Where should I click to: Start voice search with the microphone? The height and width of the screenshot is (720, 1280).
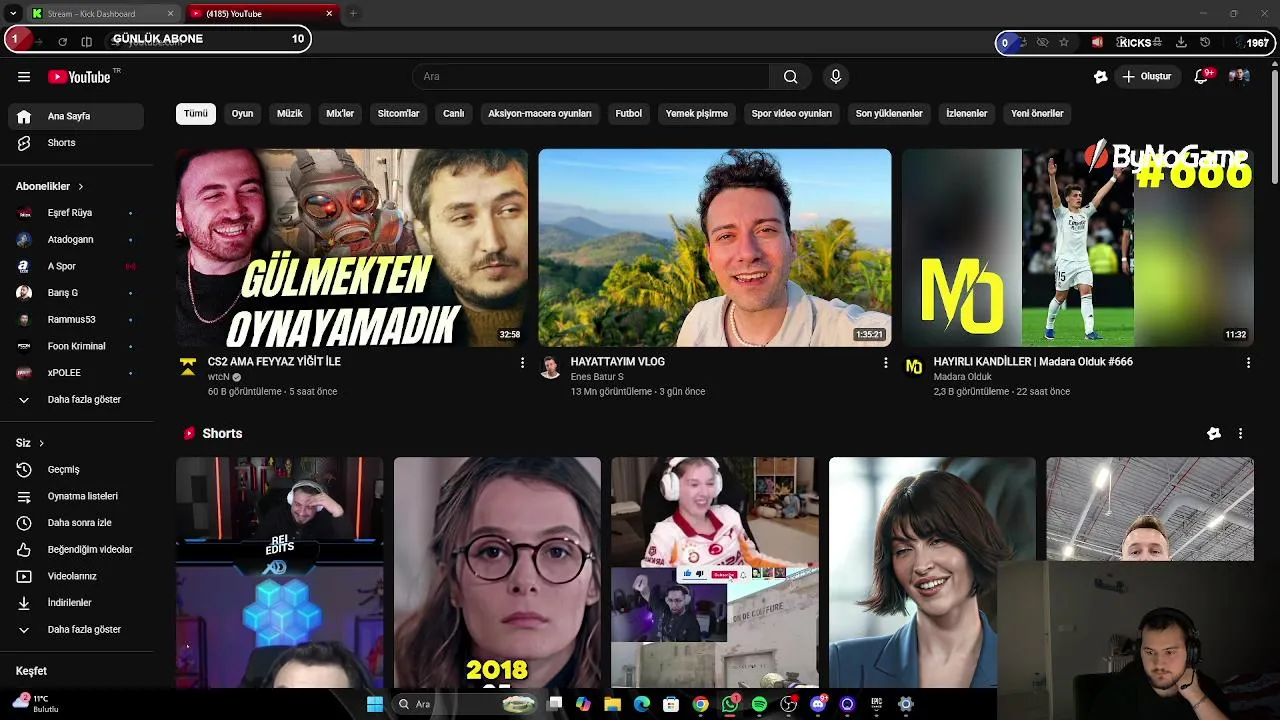pyautogui.click(x=836, y=77)
